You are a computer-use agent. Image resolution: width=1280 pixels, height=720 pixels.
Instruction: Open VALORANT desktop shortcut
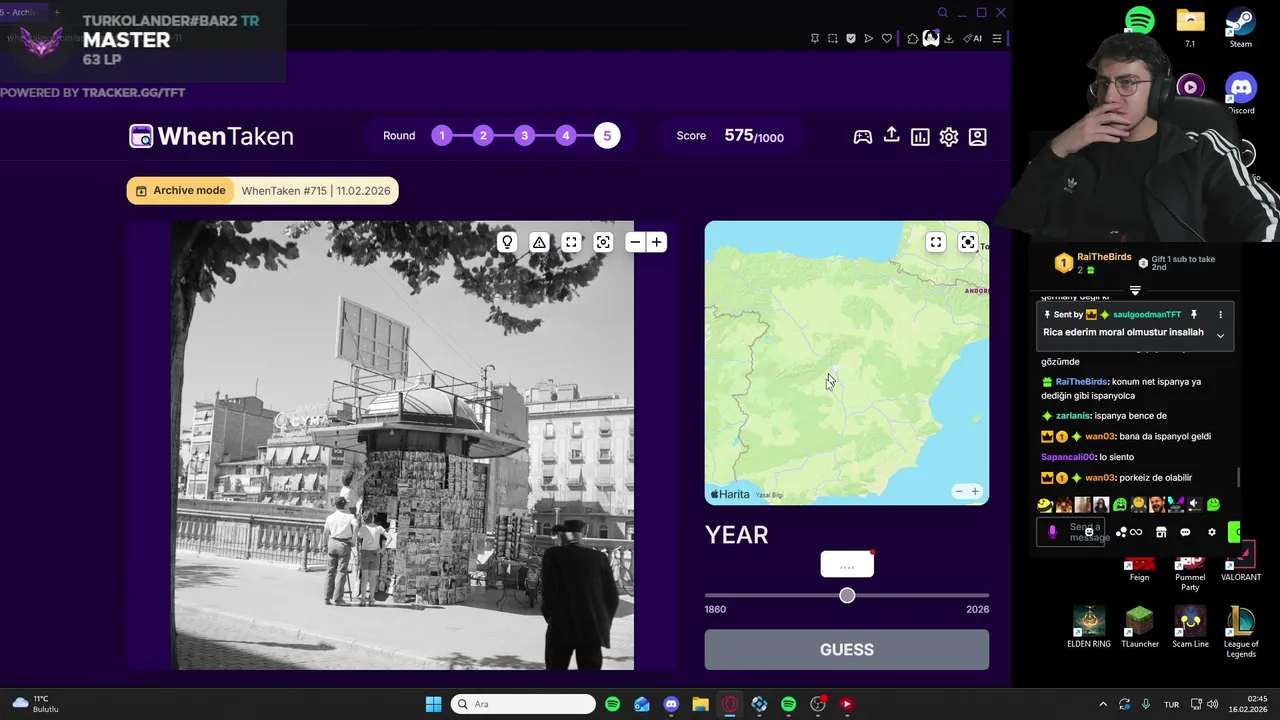tap(1241, 562)
